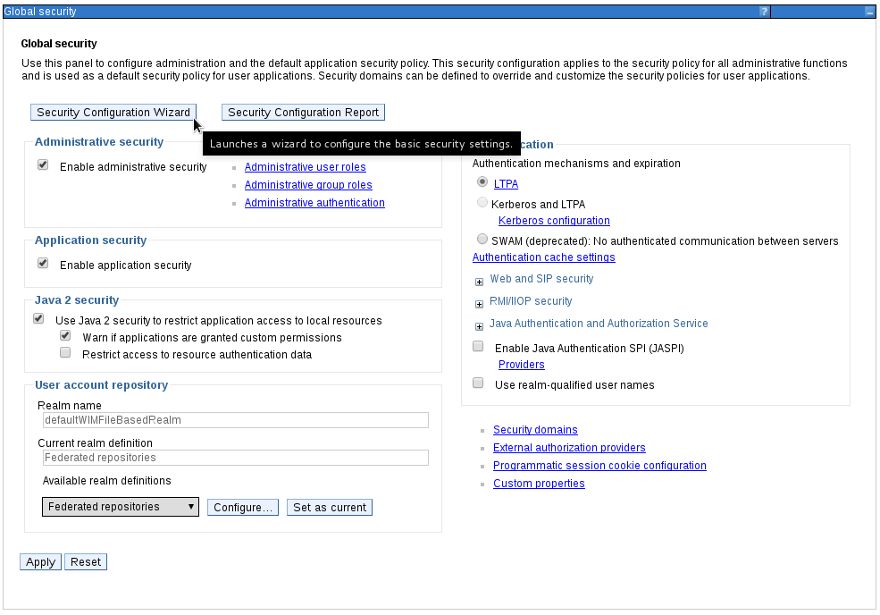
Task: Open Kerberos configuration link
Action: tap(554, 221)
